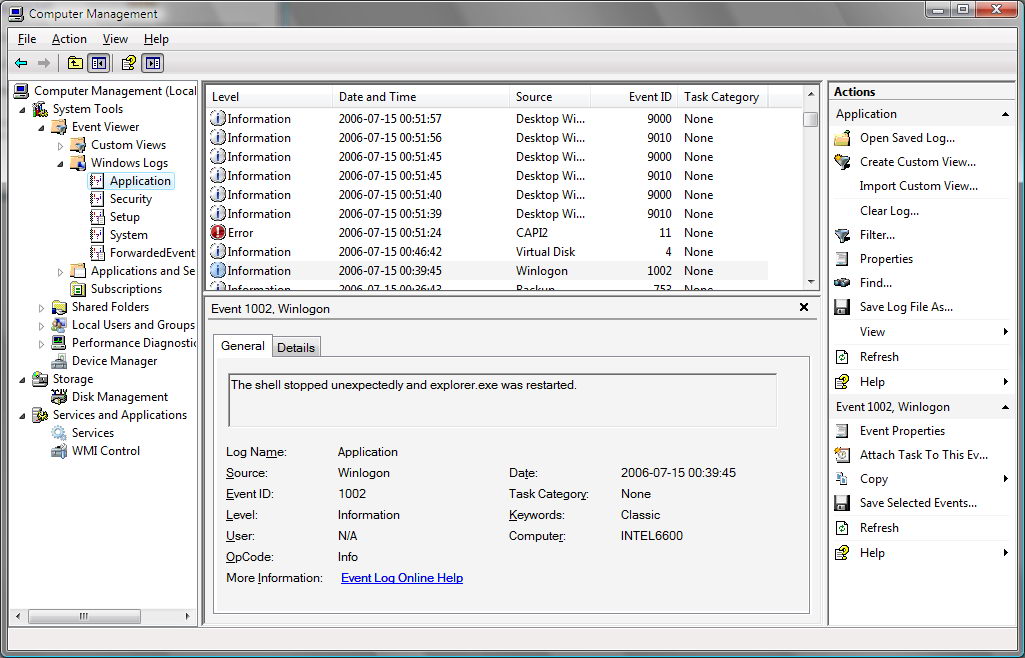Click the console tree horizontal scrollbar thumb
1025x658 pixels.
(84, 616)
